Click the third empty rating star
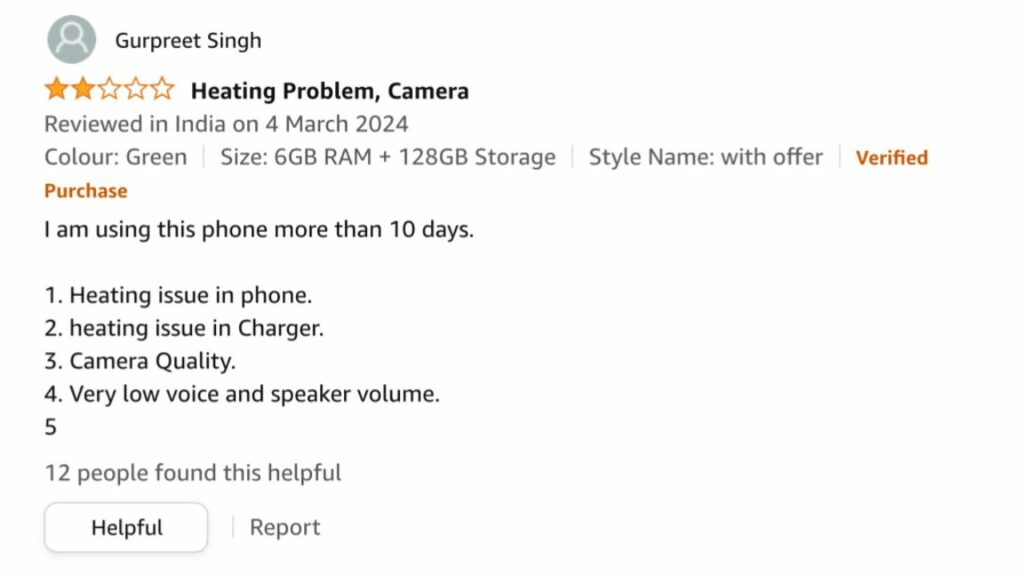The image size is (1024, 576). point(109,90)
